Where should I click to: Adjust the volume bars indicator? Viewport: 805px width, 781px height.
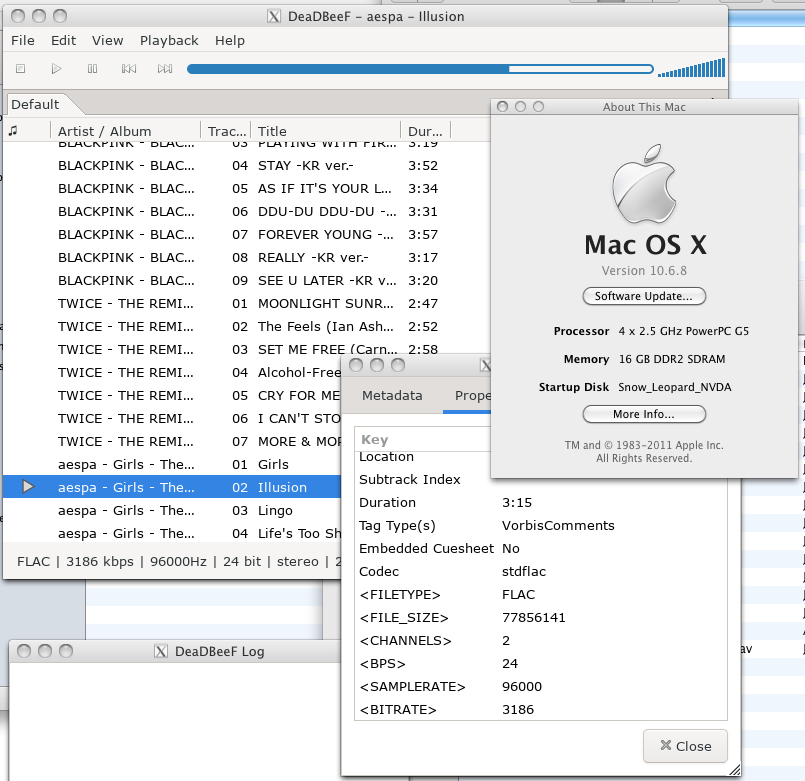click(692, 68)
